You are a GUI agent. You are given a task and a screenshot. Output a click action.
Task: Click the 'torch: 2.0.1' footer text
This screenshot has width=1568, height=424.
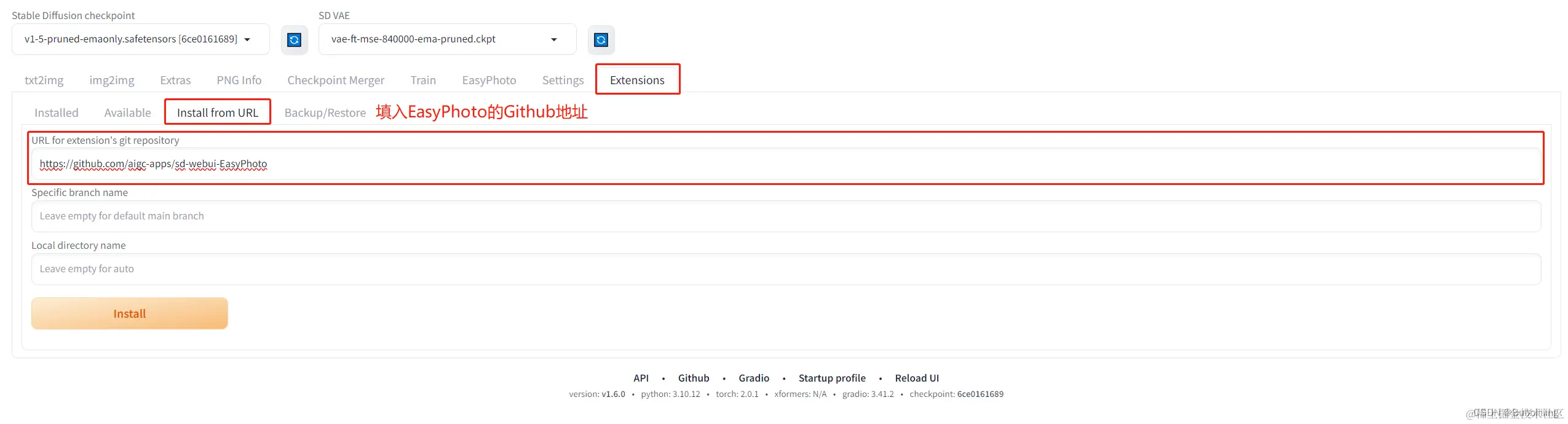tap(737, 394)
